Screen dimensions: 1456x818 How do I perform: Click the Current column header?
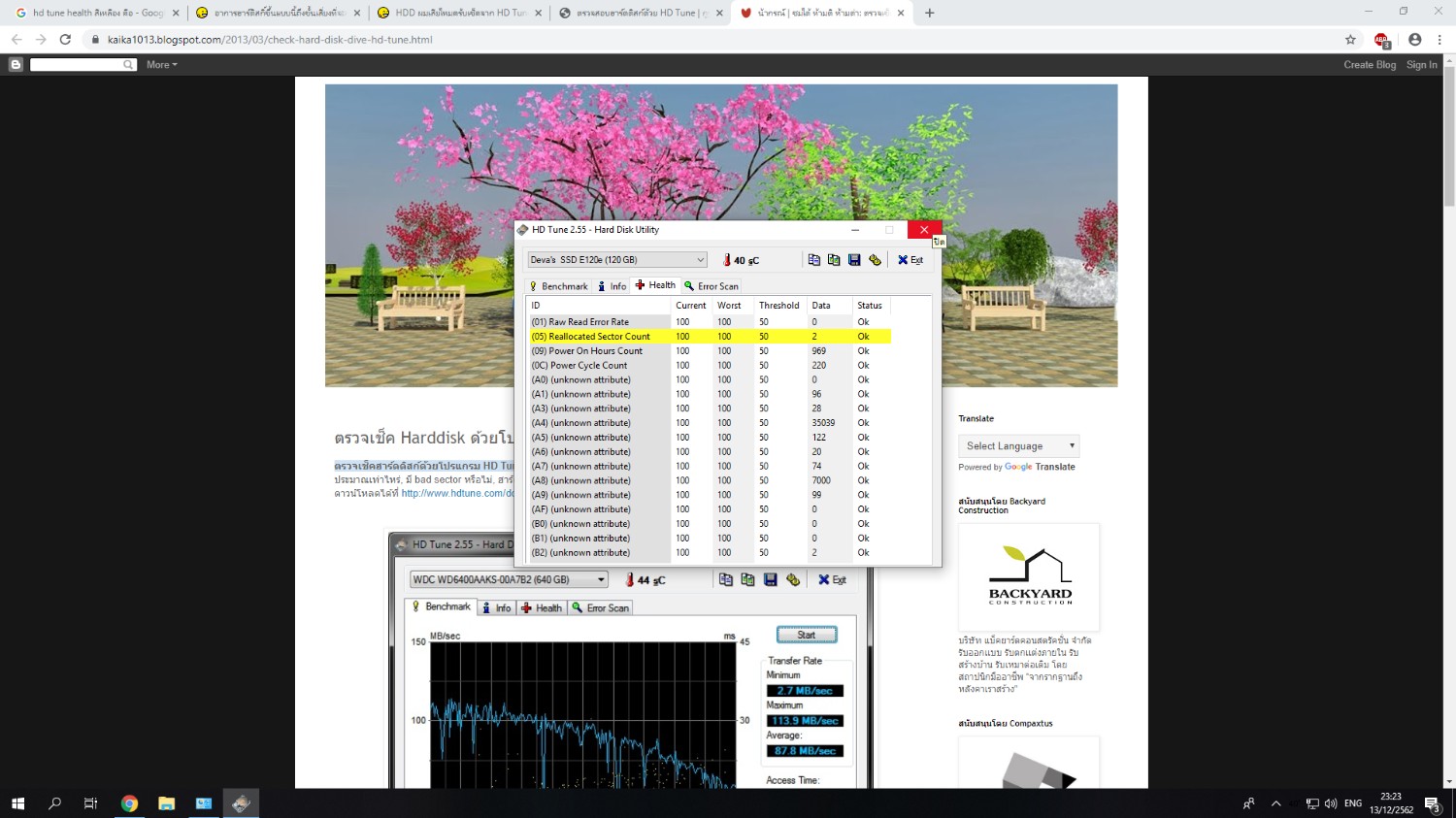[691, 306]
